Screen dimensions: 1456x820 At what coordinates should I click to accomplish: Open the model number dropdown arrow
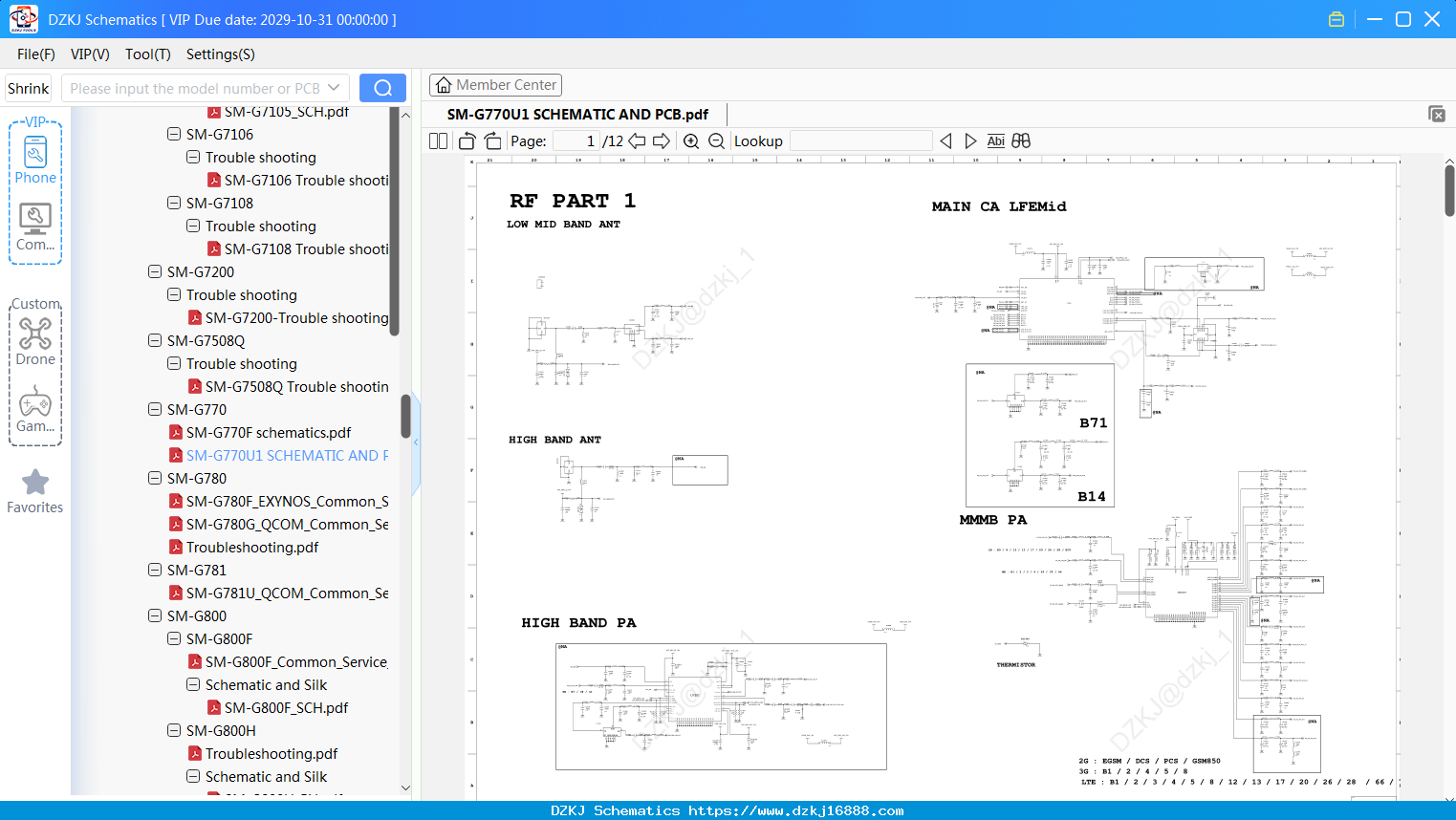pyautogui.click(x=334, y=88)
